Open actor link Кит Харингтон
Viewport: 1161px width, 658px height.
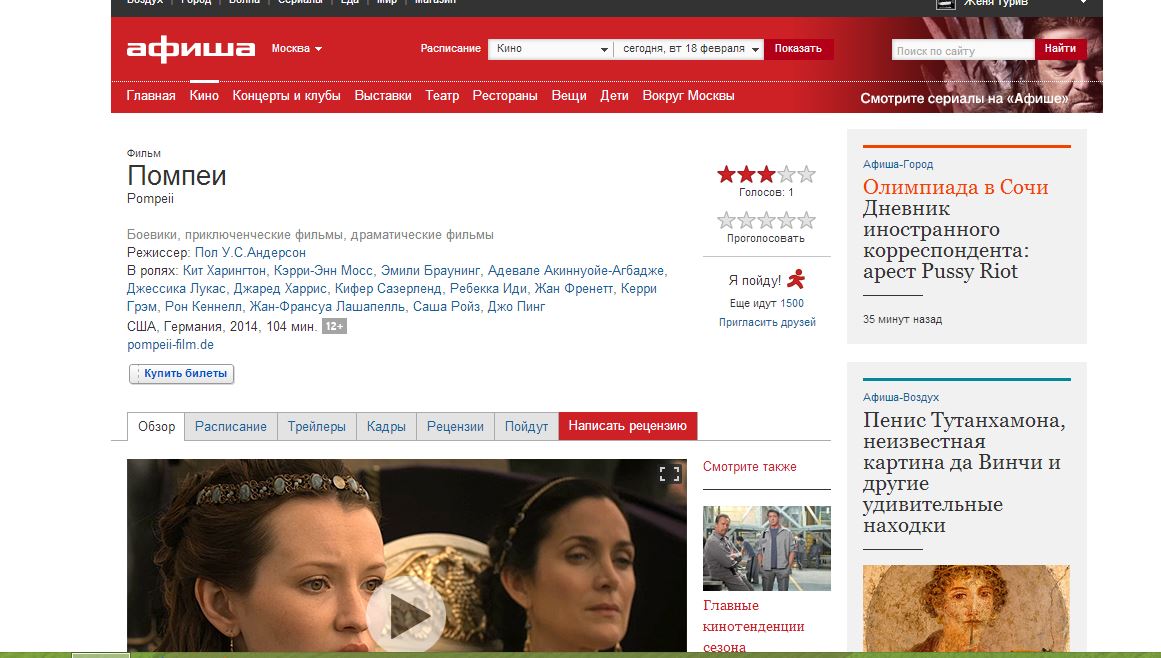tap(224, 270)
